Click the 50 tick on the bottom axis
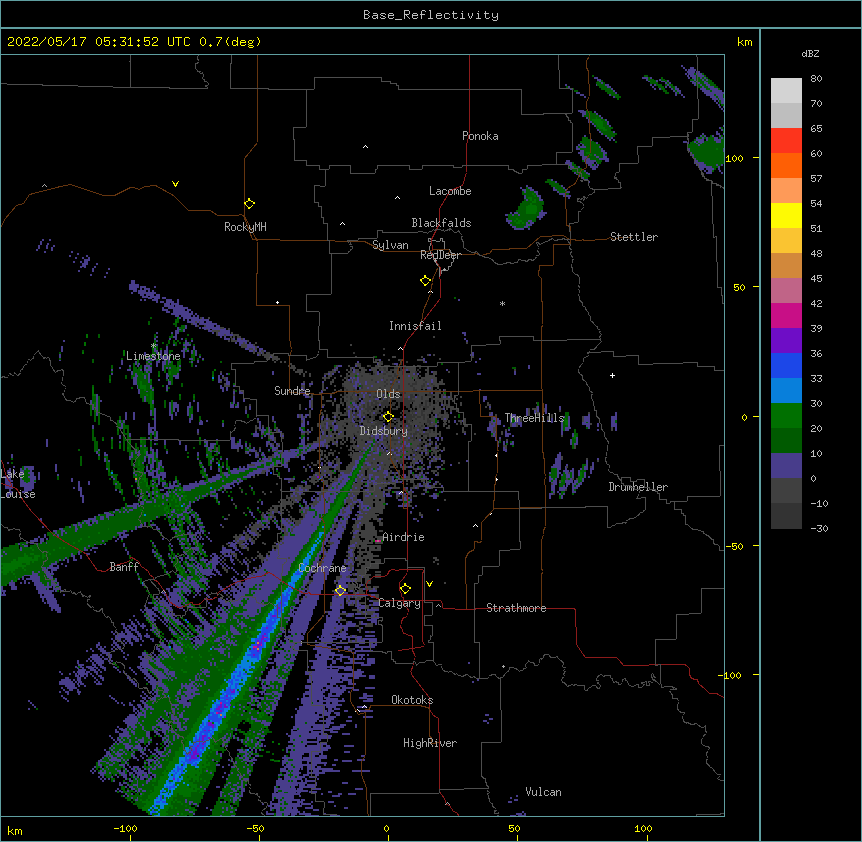This screenshot has width=862, height=842. point(514,828)
